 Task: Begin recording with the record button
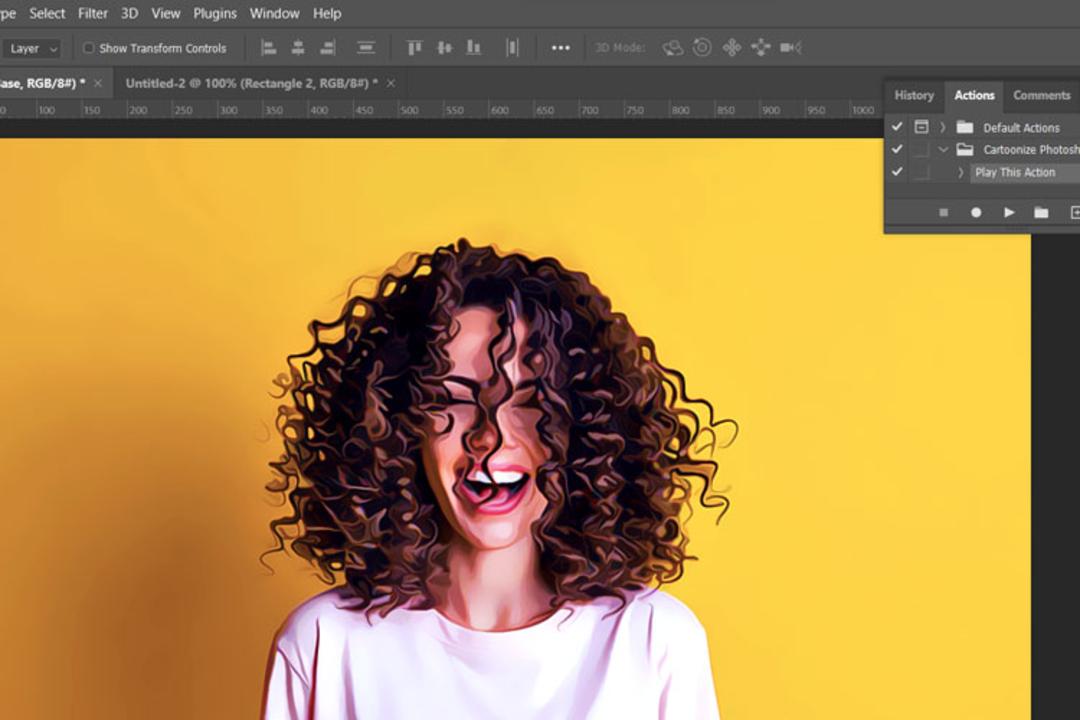(x=976, y=212)
